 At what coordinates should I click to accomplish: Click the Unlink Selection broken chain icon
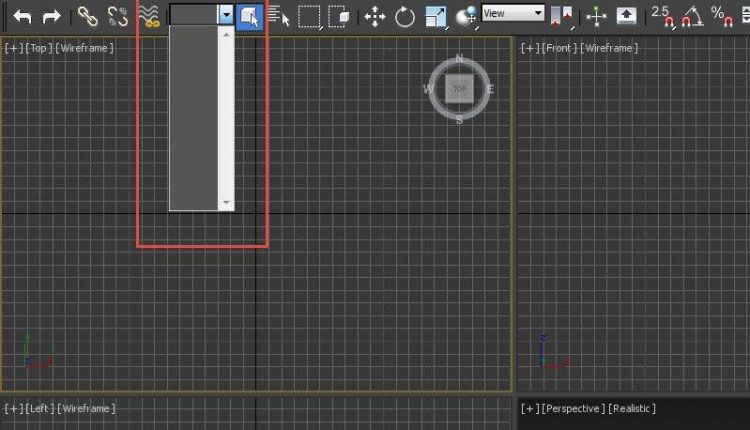(118, 16)
